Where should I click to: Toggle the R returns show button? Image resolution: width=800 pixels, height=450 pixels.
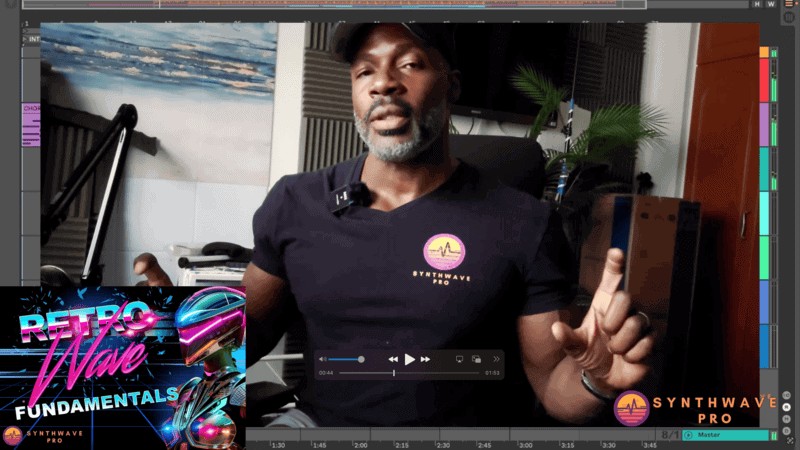coord(786,407)
